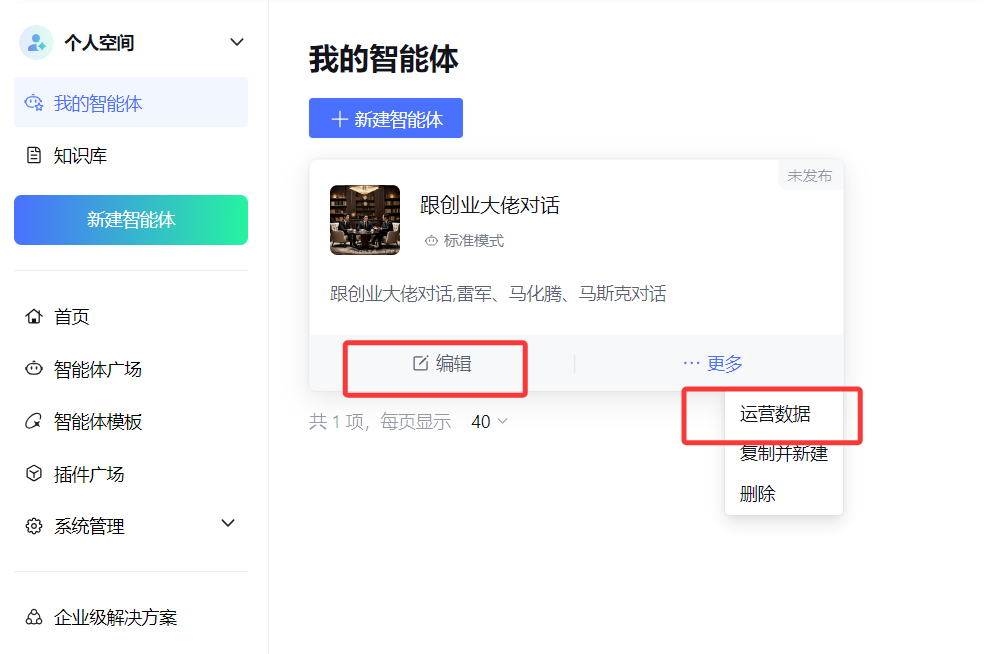
Task: Select 复制并新建 from the menu
Action: pos(783,454)
